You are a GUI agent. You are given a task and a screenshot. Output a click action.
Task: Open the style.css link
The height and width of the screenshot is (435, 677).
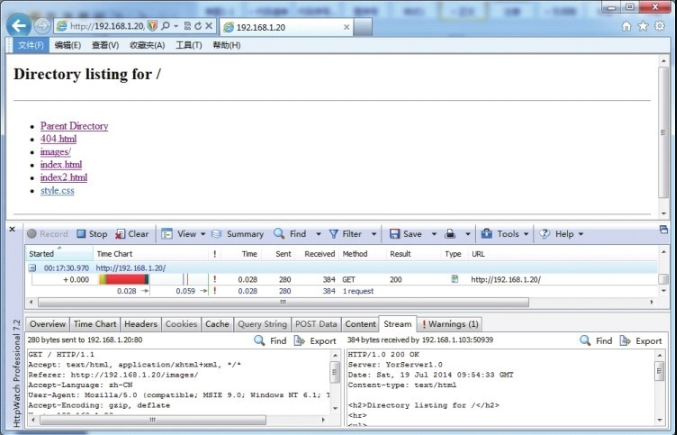click(x=57, y=190)
